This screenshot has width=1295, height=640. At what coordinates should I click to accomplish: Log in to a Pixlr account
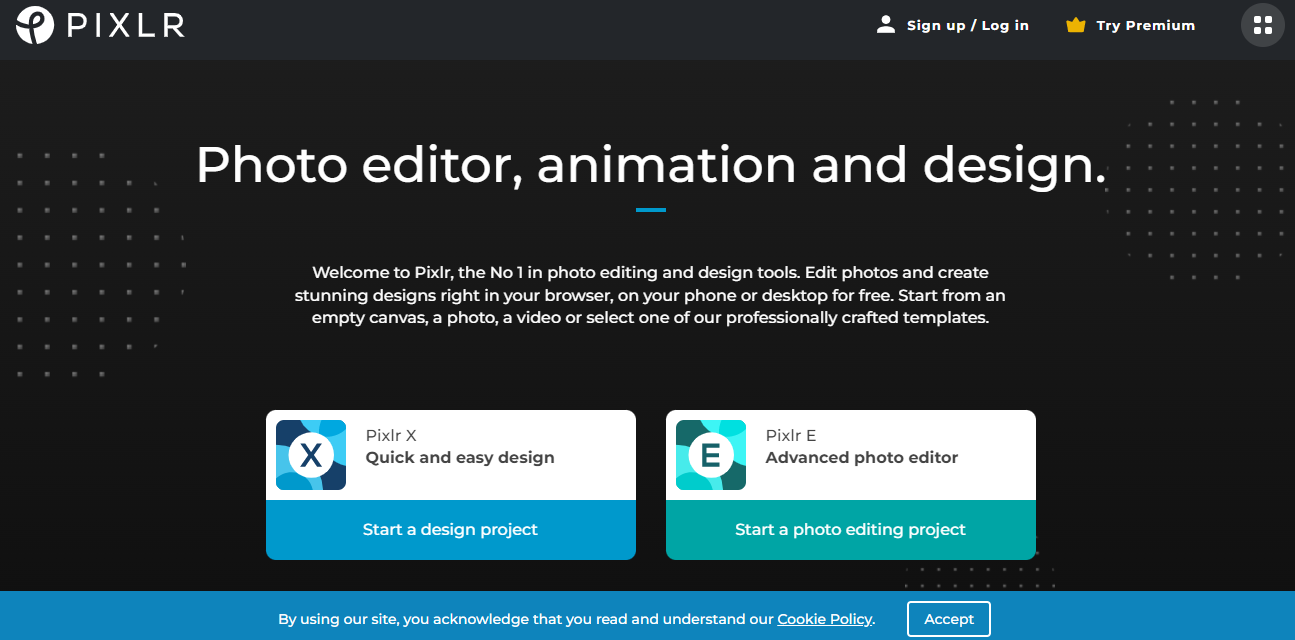click(x=967, y=25)
